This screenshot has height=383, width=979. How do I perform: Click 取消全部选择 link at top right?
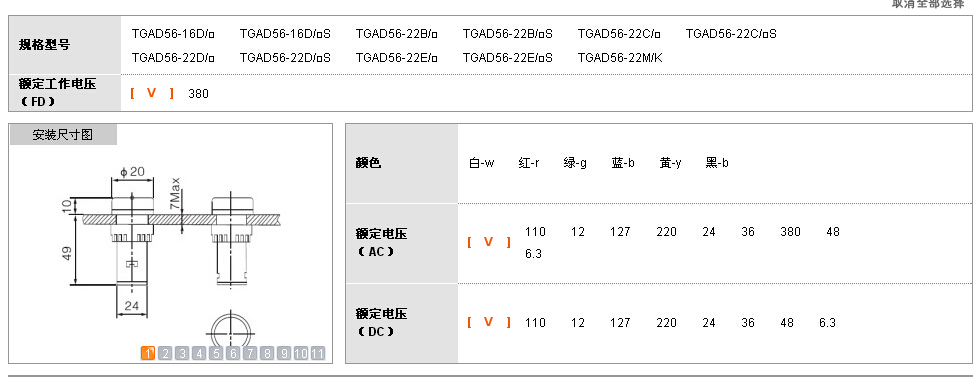[927, 3]
